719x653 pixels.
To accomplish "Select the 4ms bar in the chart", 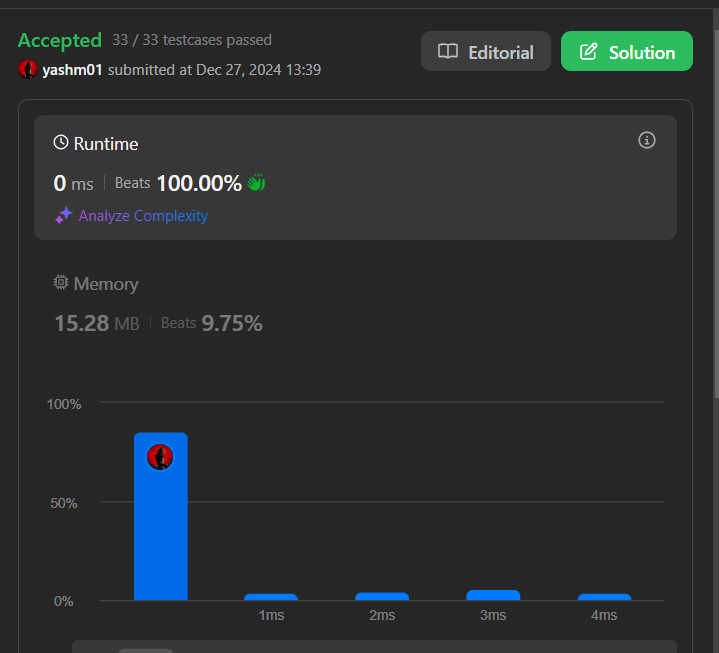I will tap(604, 597).
